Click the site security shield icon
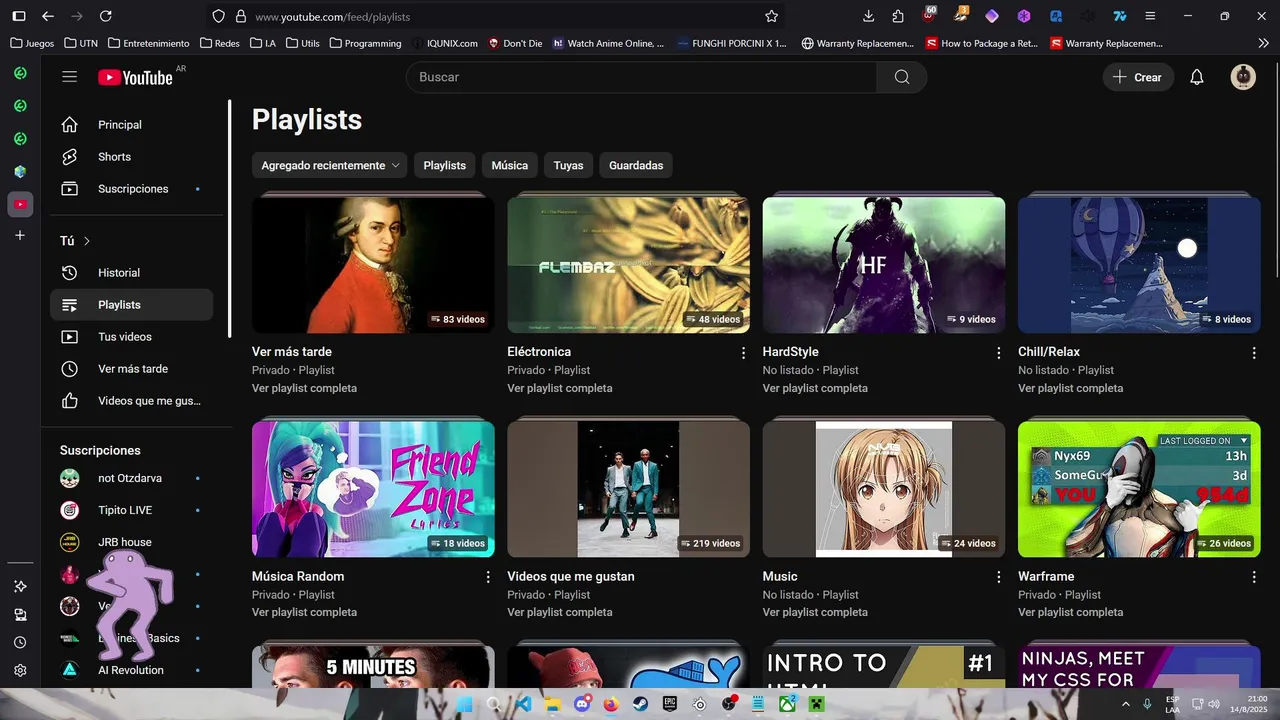This screenshot has width=1280, height=720. (219, 16)
